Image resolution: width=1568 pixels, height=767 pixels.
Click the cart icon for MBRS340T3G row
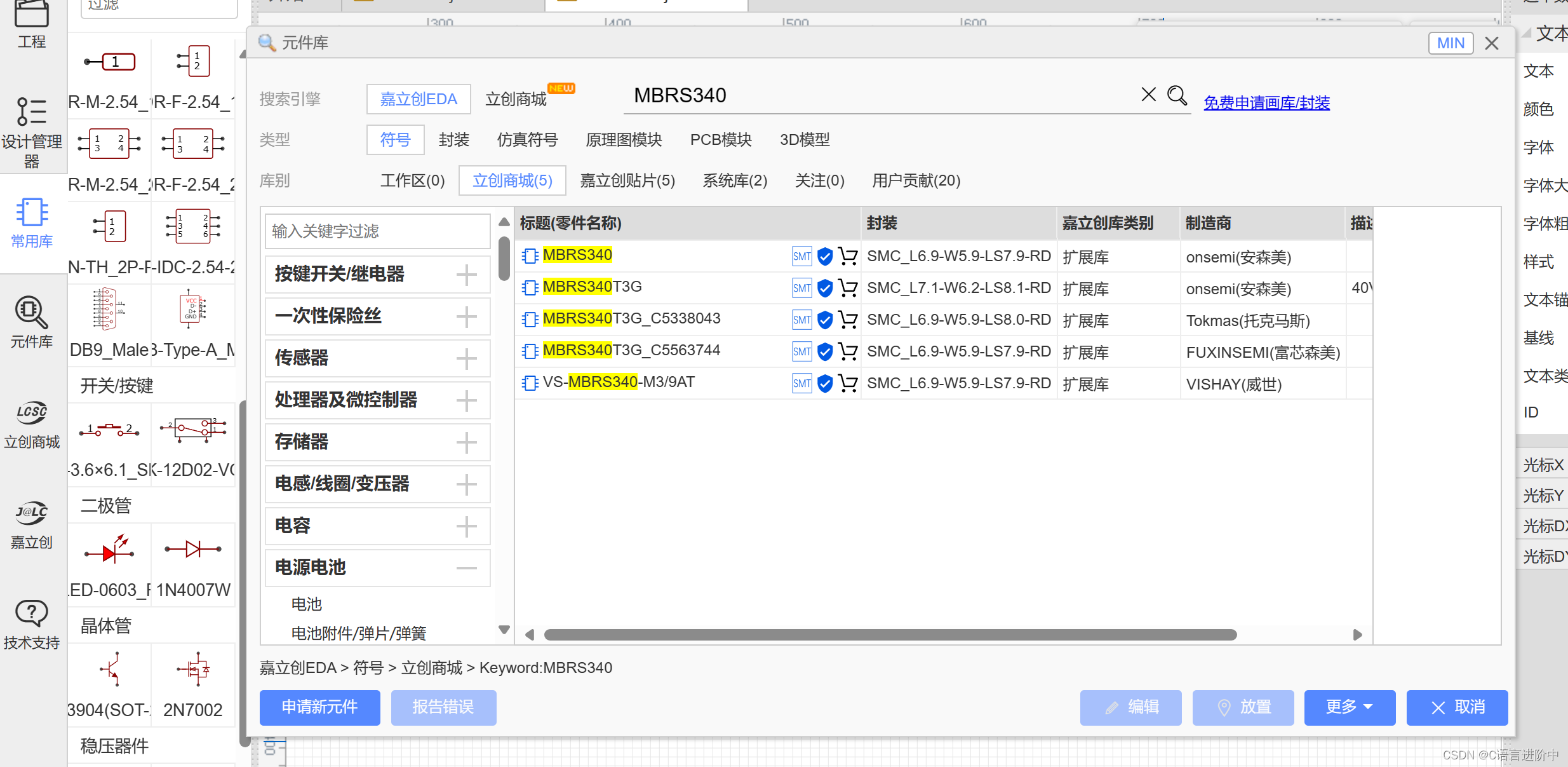(848, 288)
